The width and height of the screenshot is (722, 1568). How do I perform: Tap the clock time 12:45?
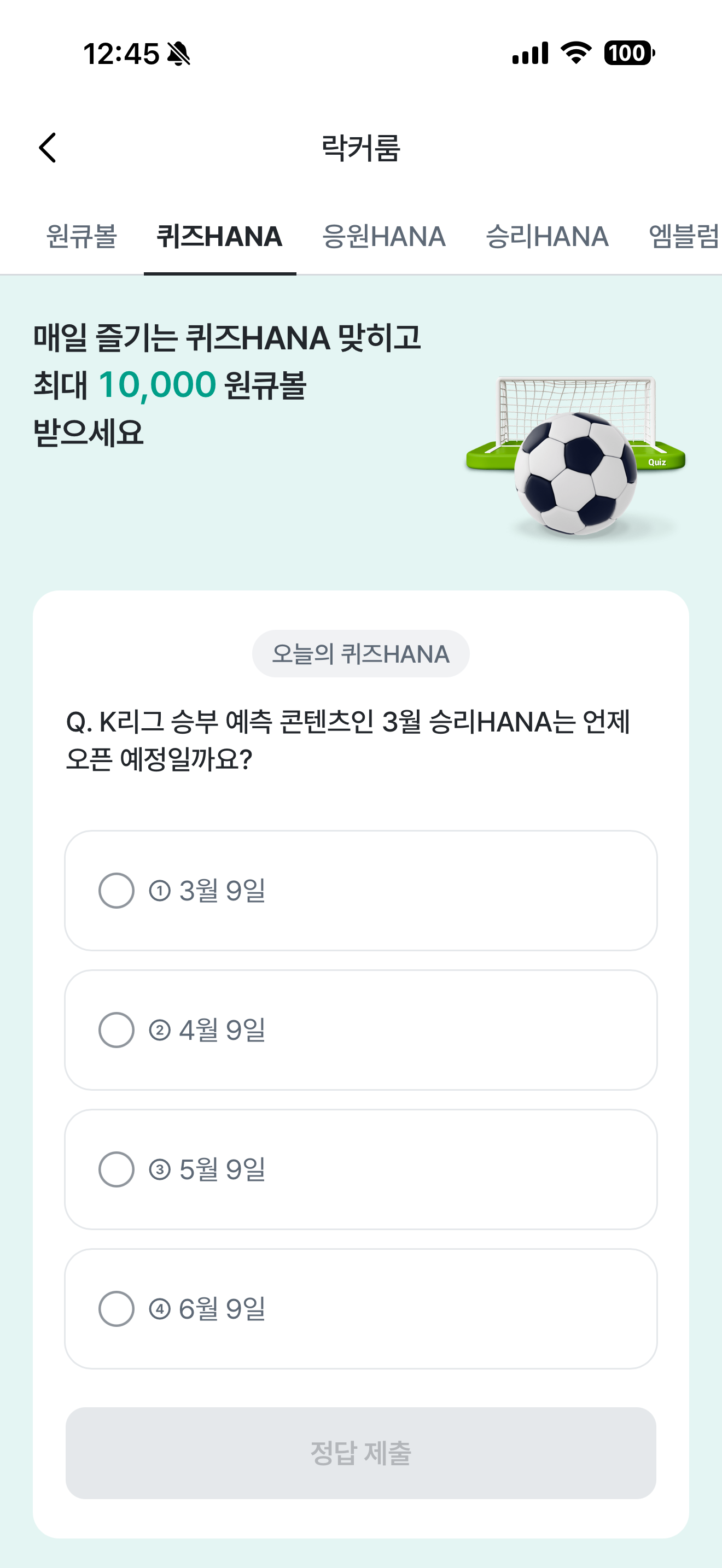[x=122, y=54]
